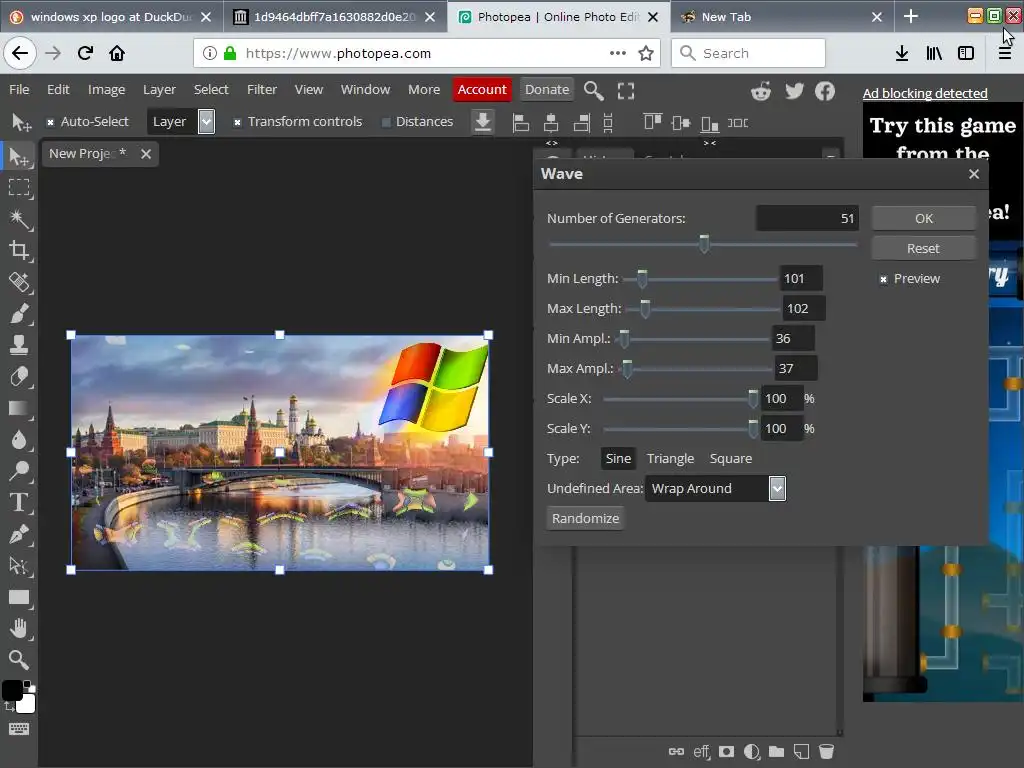
Task: Click the new folder icon in layers panel
Action: point(776,752)
